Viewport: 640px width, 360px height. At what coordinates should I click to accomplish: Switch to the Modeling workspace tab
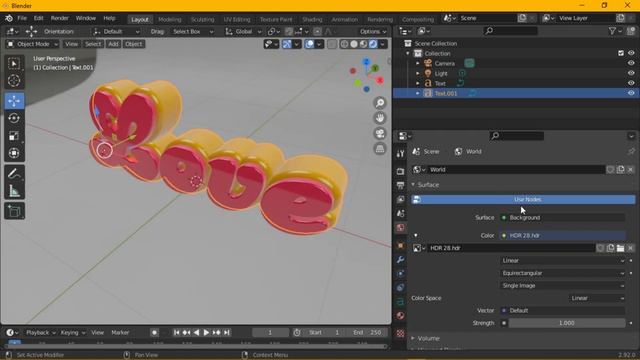click(x=169, y=19)
